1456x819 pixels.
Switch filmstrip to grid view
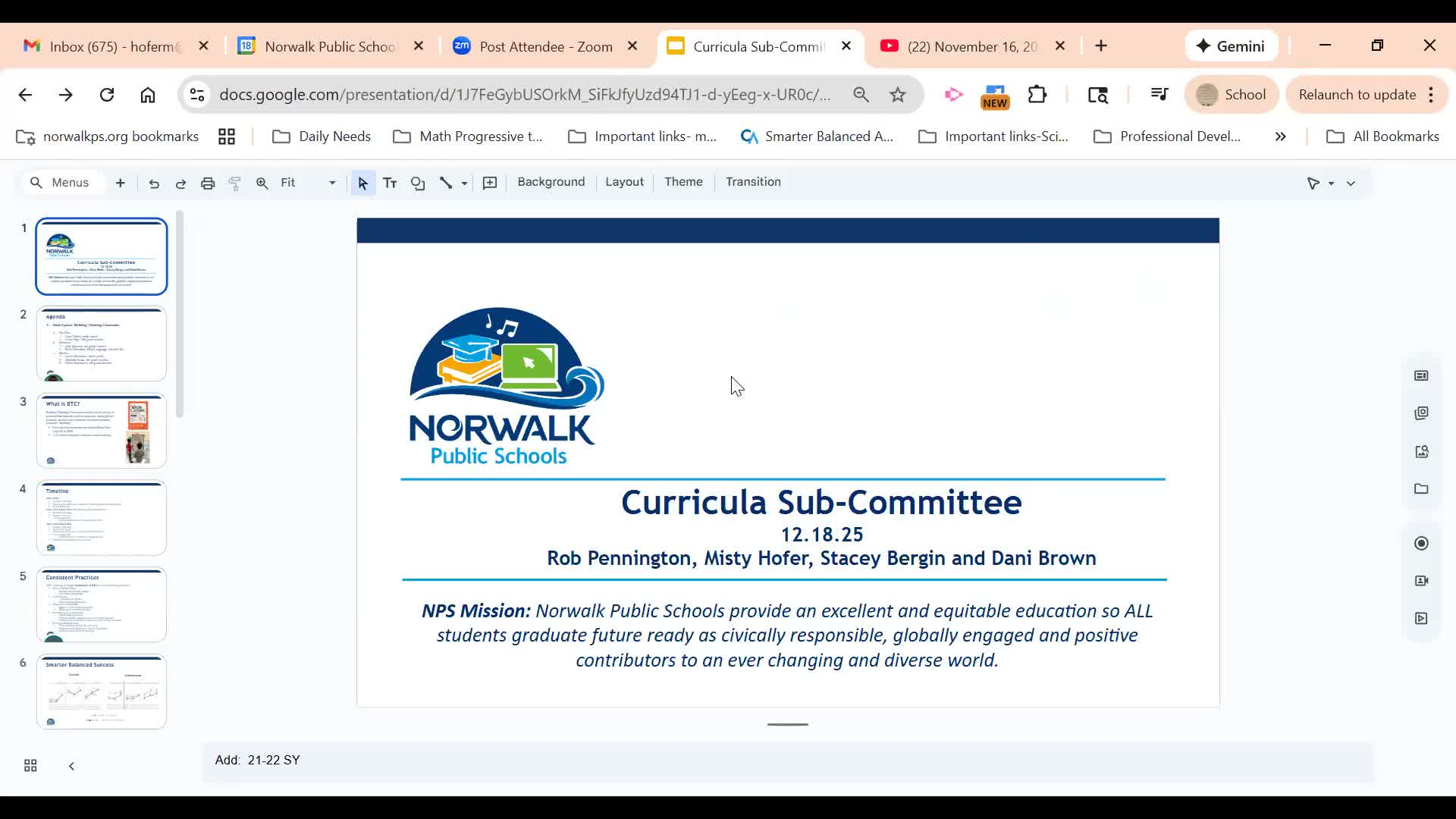[x=30, y=765]
